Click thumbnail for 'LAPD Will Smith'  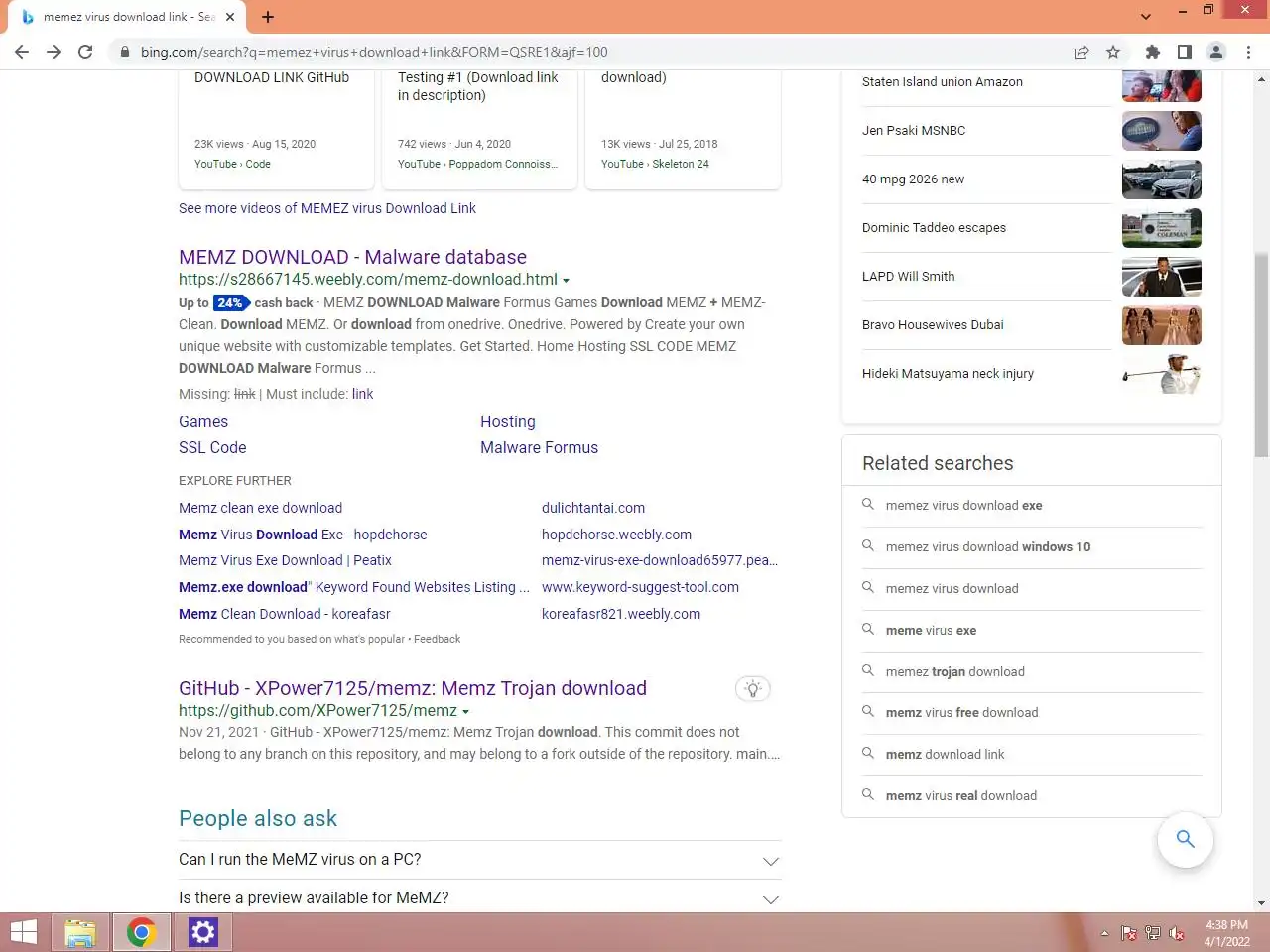1162,277
